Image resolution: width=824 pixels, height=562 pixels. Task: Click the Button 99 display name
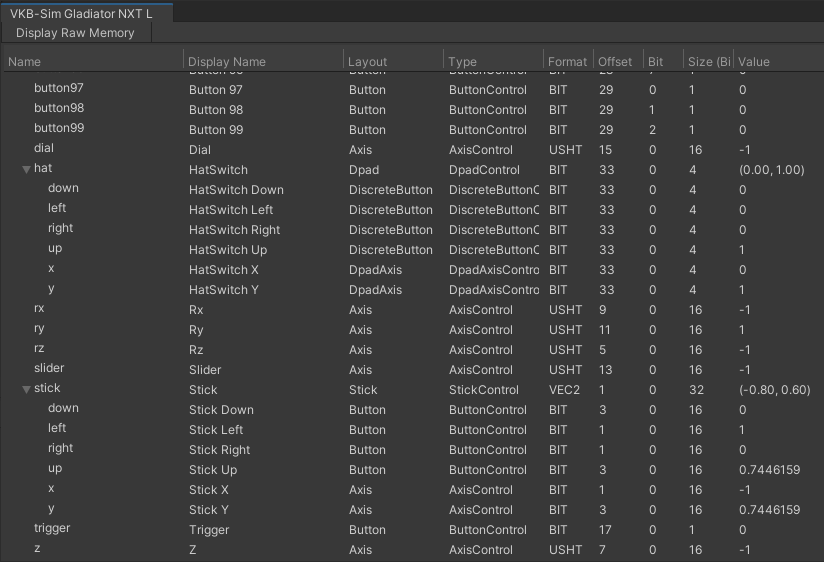(x=216, y=130)
